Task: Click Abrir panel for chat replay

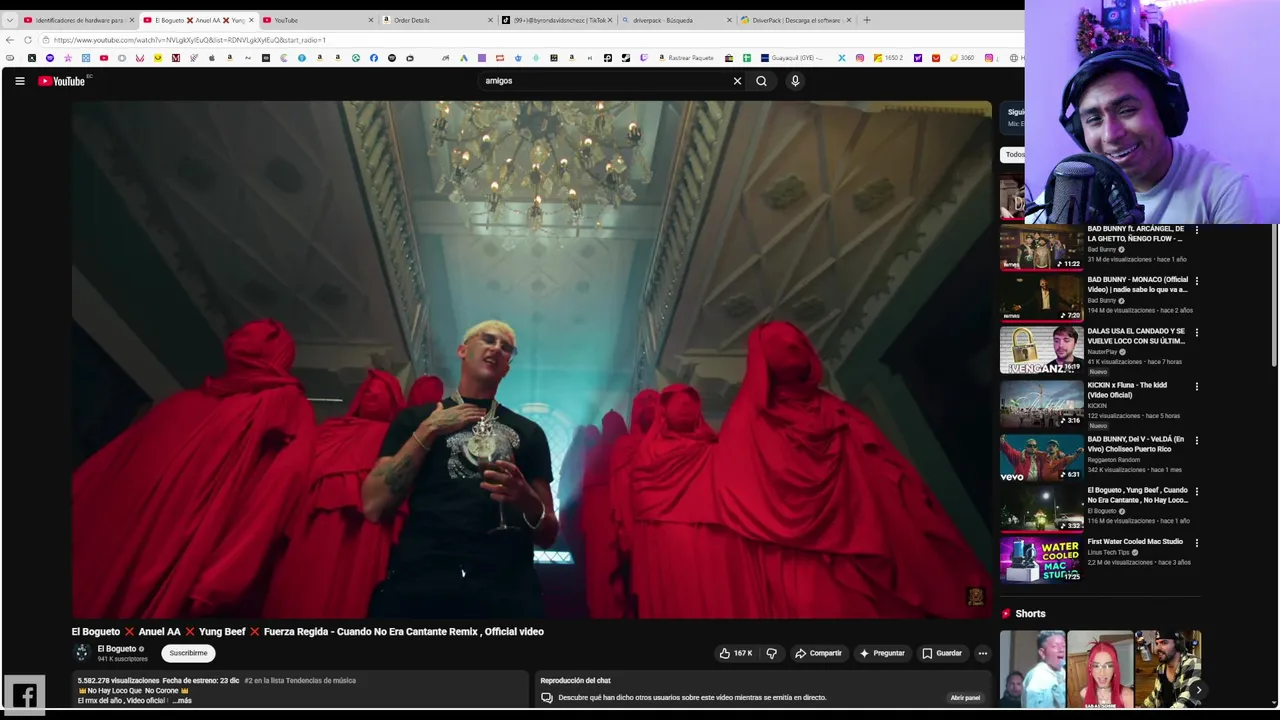Action: (x=965, y=697)
